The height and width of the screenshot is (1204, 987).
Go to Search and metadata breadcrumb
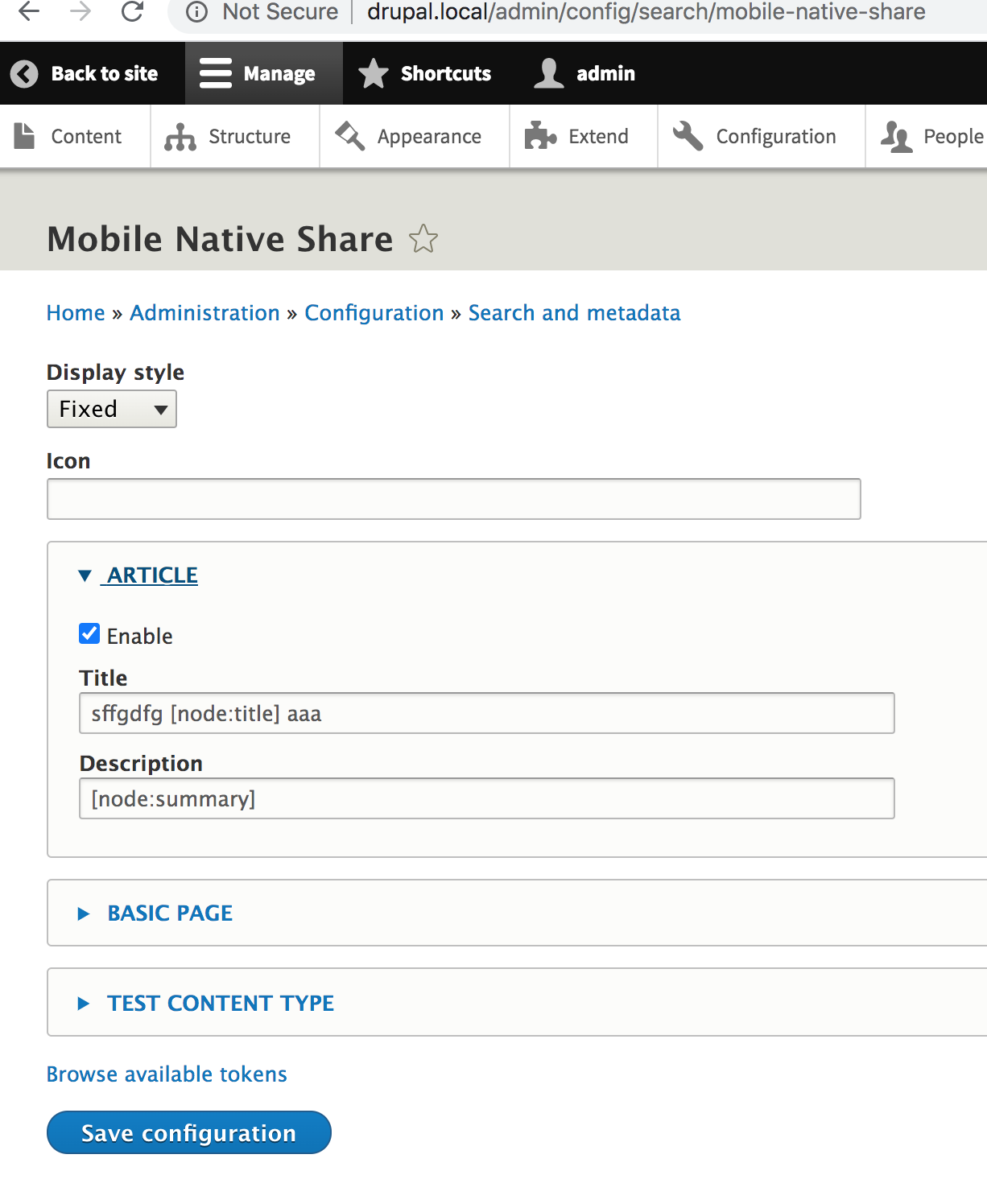(574, 312)
